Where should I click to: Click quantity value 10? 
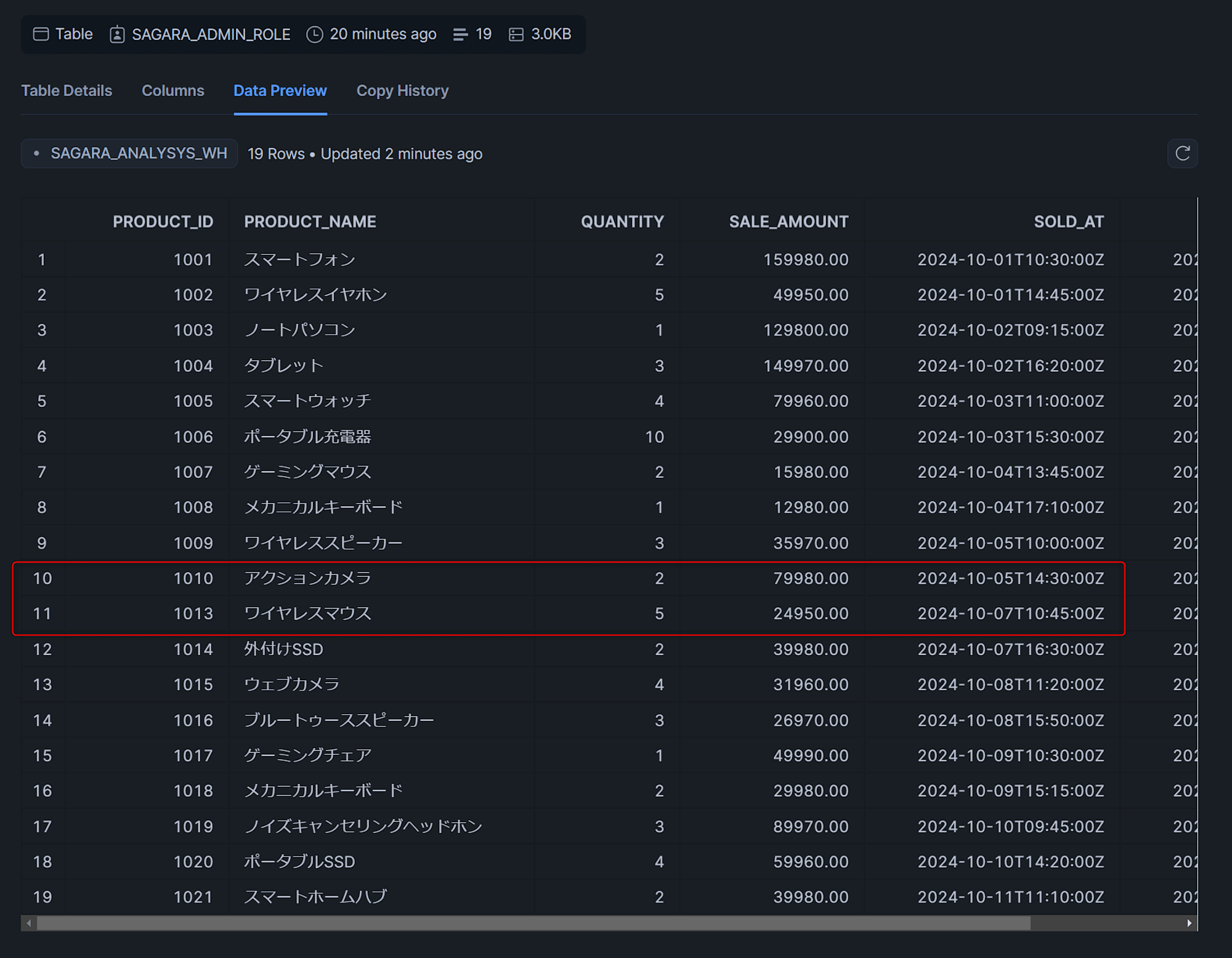pos(654,437)
